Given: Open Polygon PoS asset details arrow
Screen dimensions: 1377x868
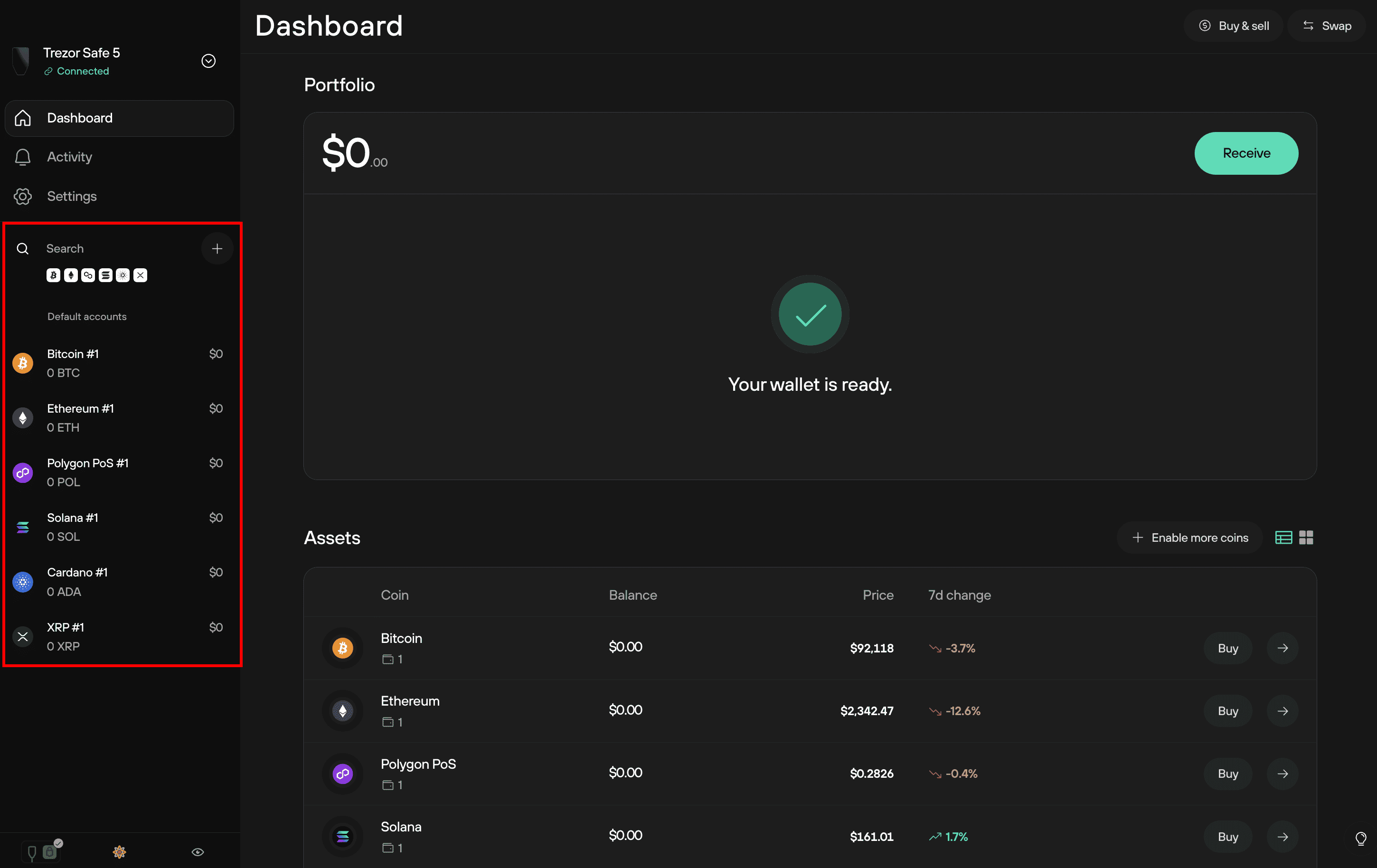Looking at the screenshot, I should point(1283,774).
